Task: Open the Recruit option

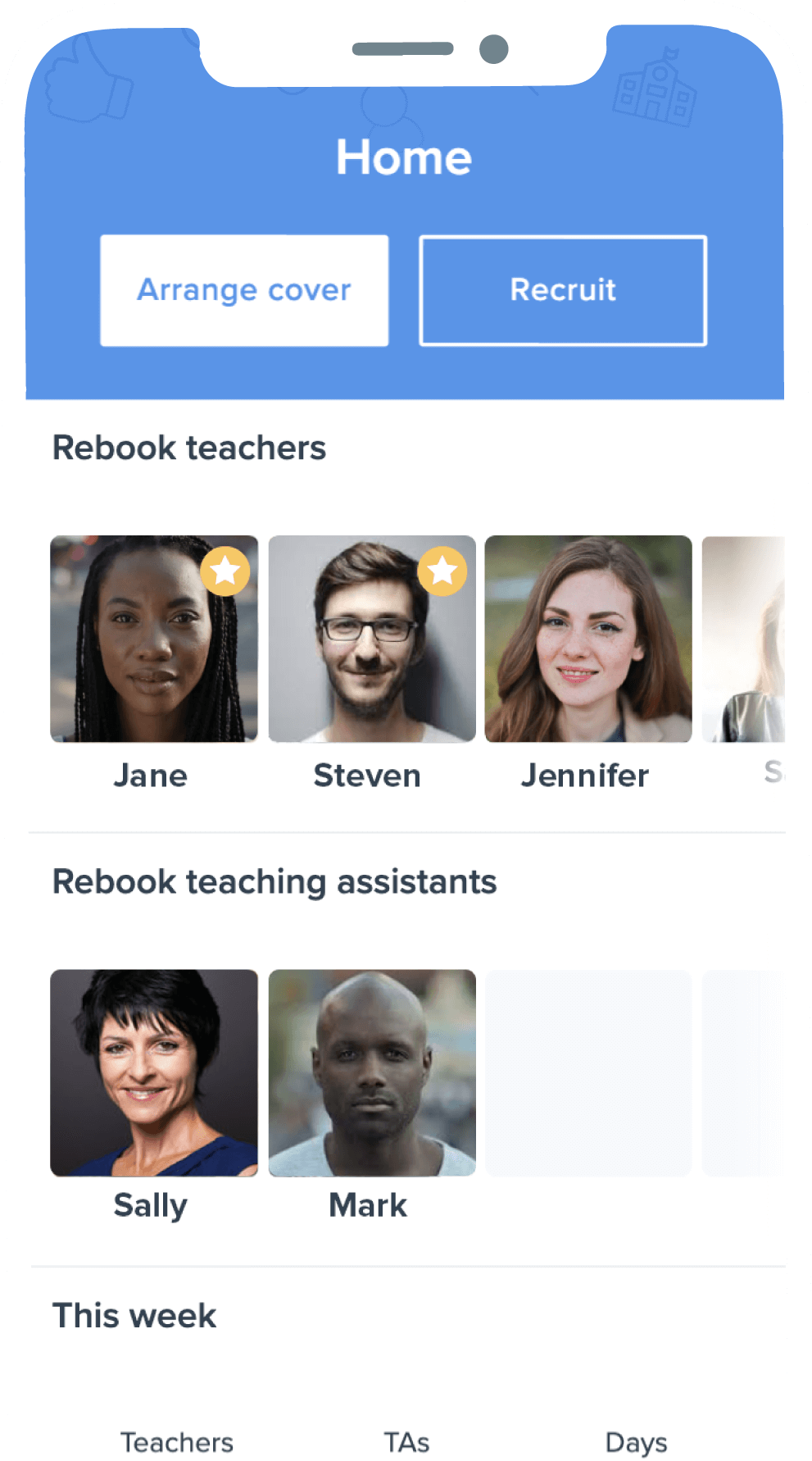Action: click(563, 290)
